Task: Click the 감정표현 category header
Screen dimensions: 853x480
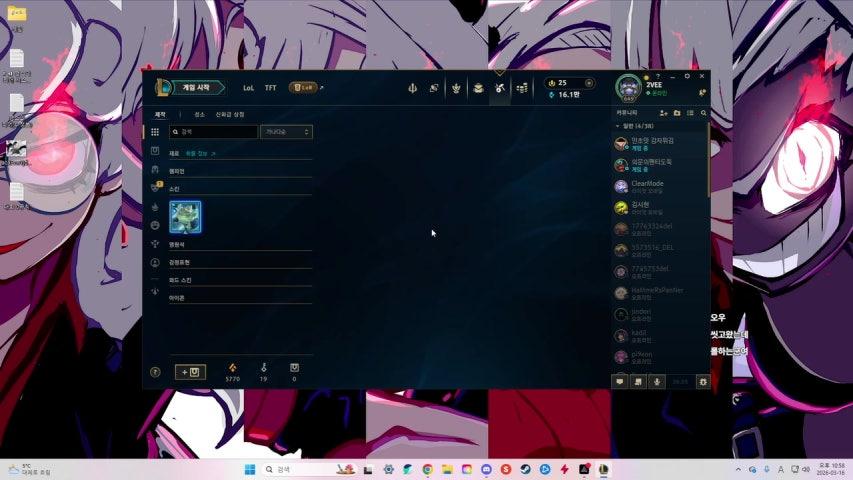Action: (x=179, y=262)
